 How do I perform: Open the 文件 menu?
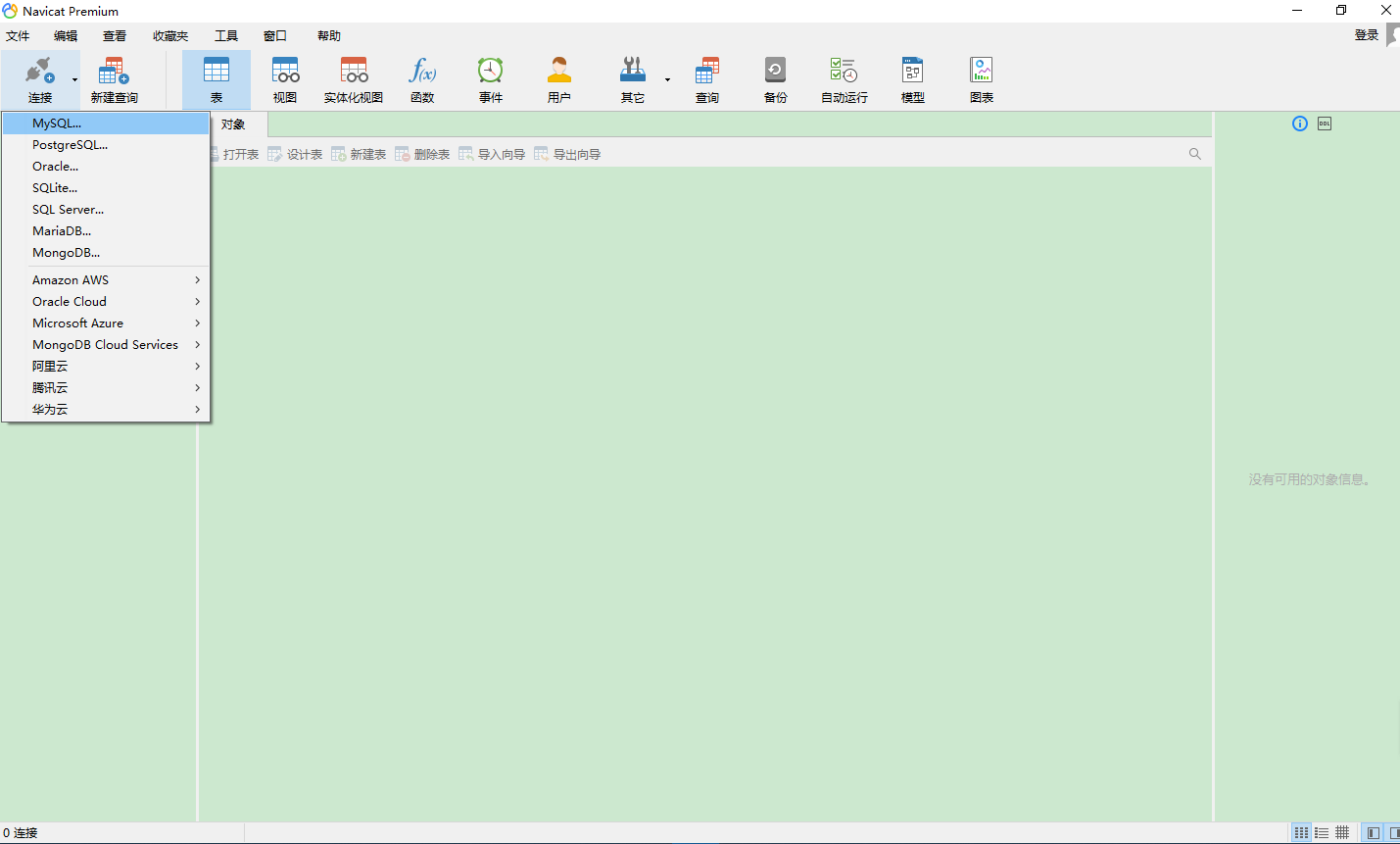pyautogui.click(x=18, y=36)
